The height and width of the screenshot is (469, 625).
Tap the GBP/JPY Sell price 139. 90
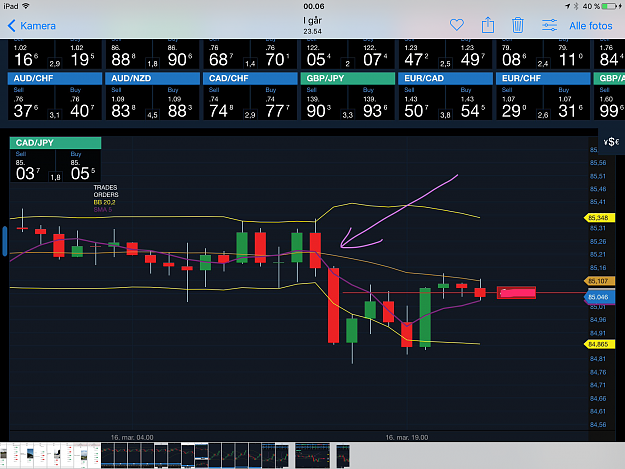(319, 107)
